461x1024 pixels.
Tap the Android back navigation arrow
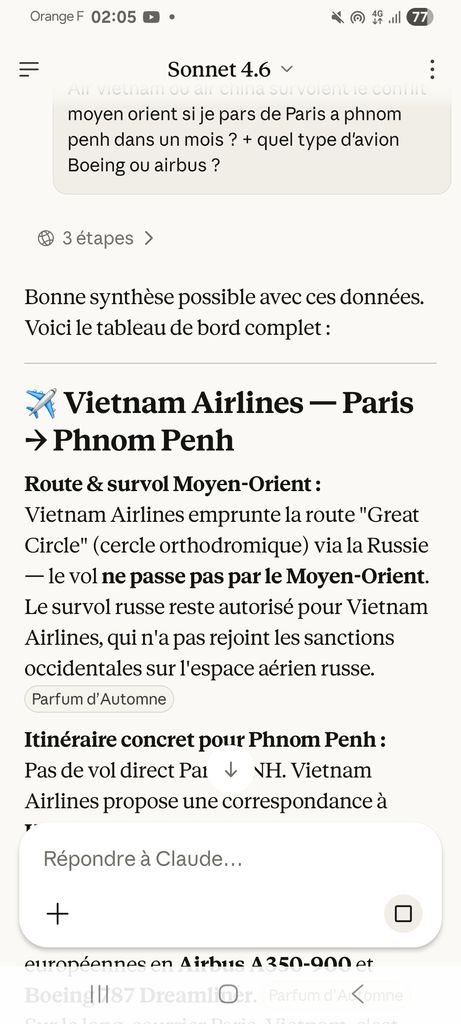[357, 994]
